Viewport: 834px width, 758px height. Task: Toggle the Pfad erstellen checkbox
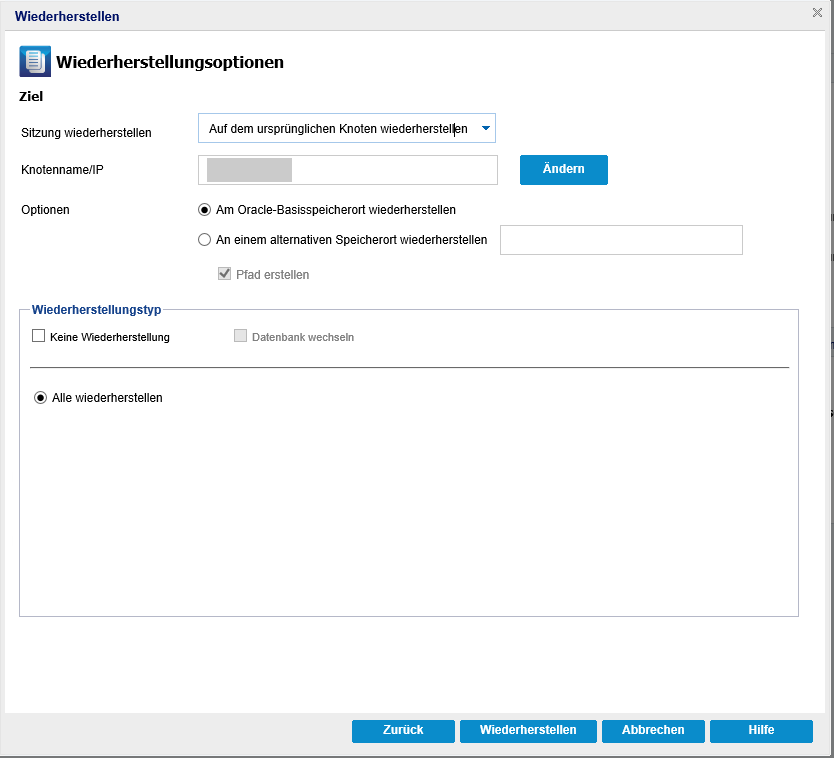[x=224, y=274]
